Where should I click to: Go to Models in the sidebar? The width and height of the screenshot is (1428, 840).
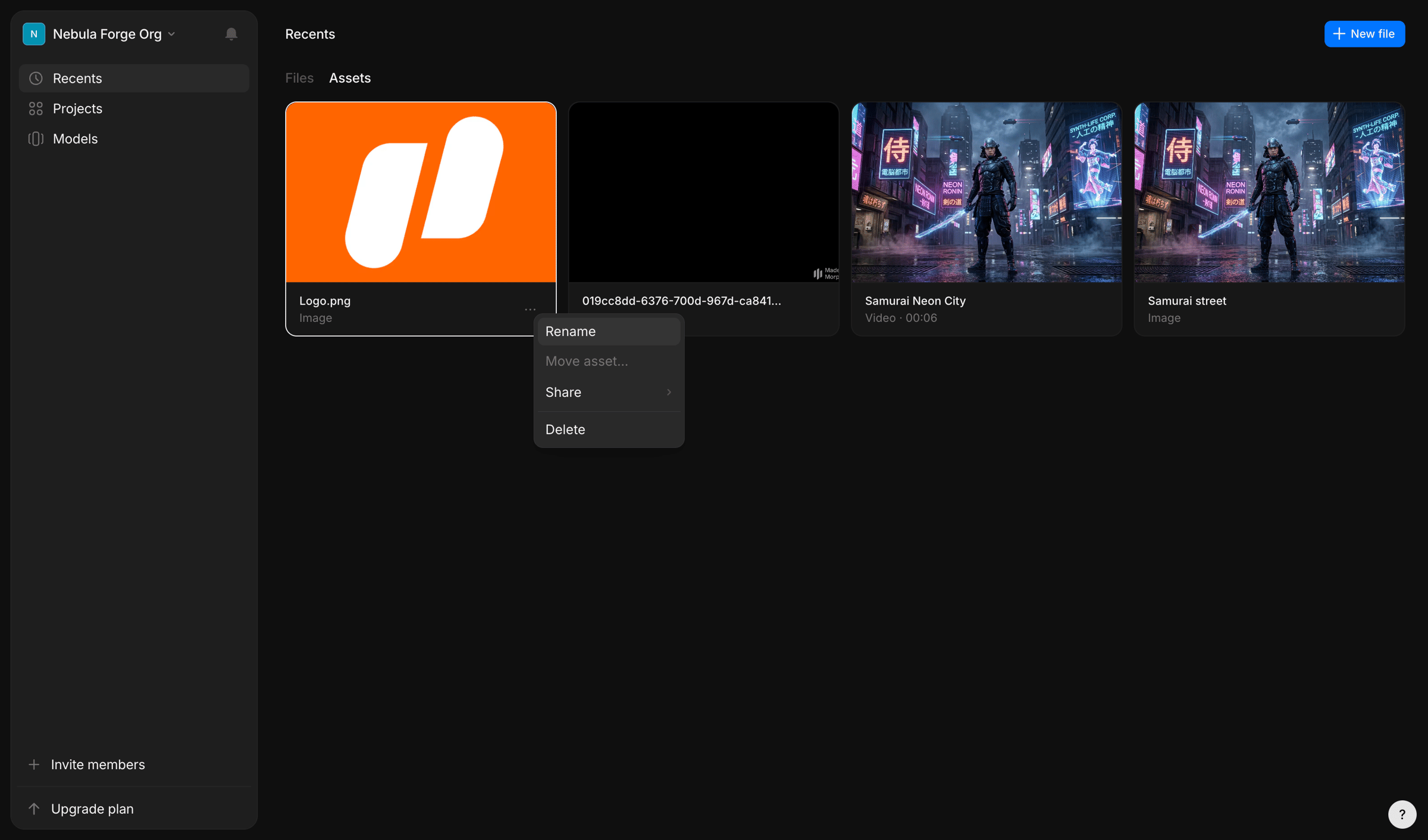[134, 139]
